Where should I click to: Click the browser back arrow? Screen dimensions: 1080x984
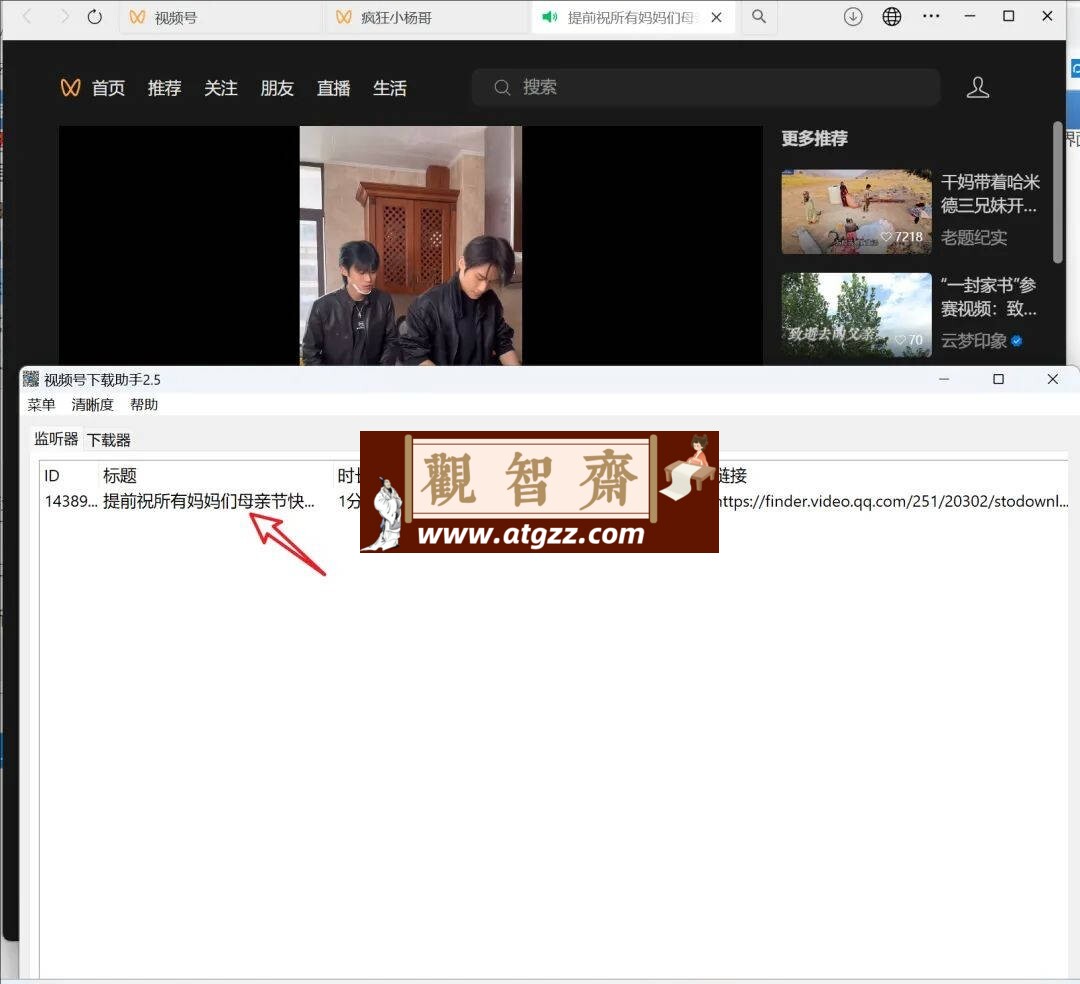click(27, 17)
